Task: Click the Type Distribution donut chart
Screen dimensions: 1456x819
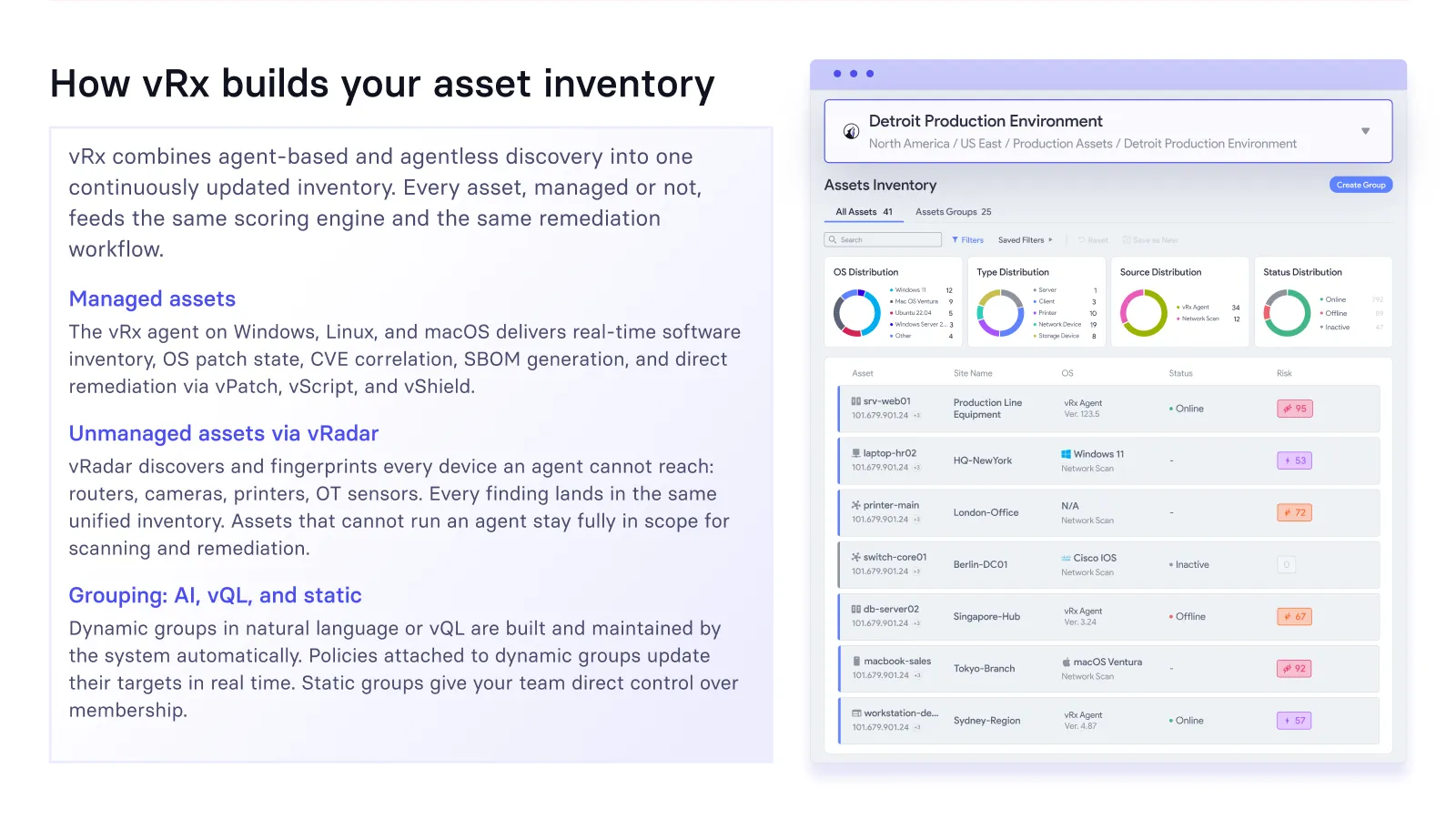Action: click(1000, 313)
